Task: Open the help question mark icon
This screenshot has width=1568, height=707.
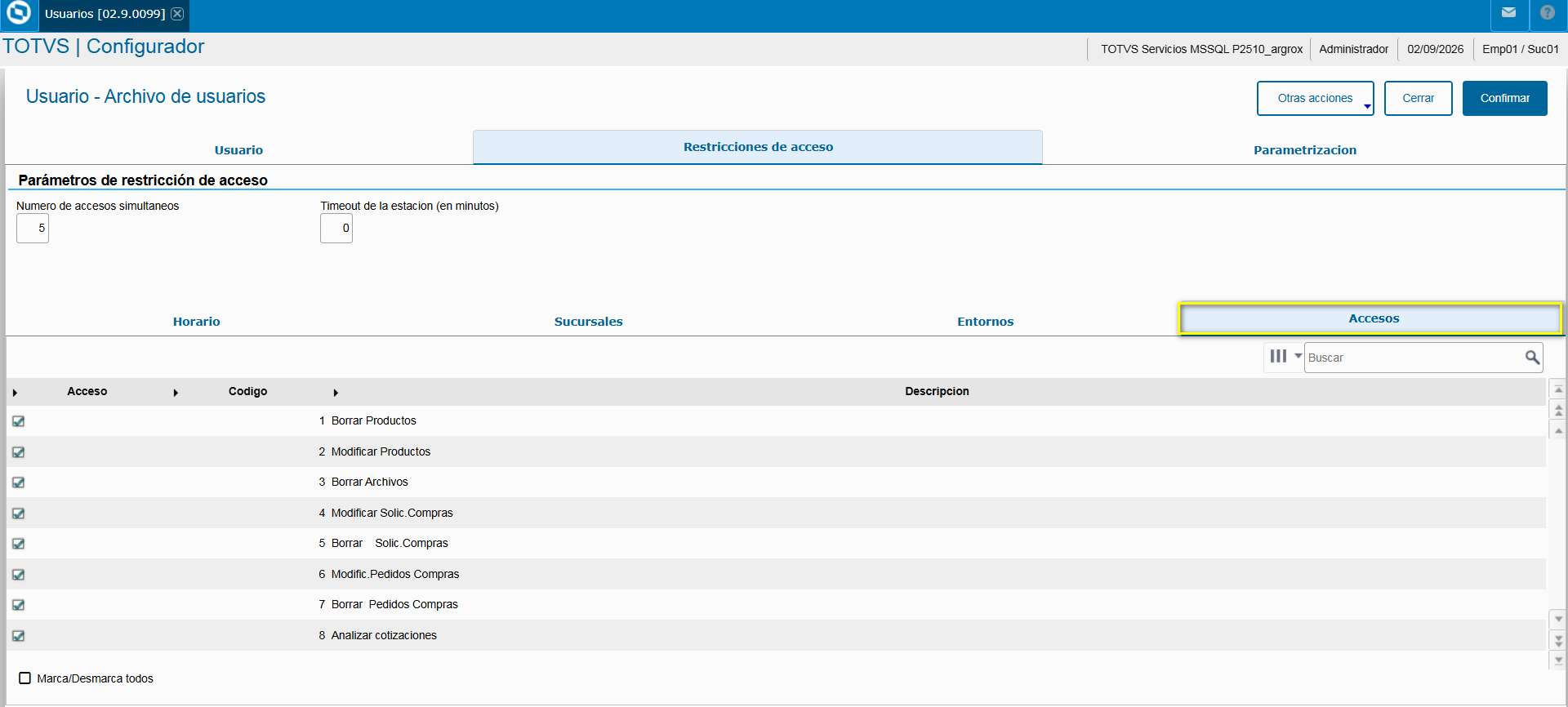Action: (x=1547, y=12)
